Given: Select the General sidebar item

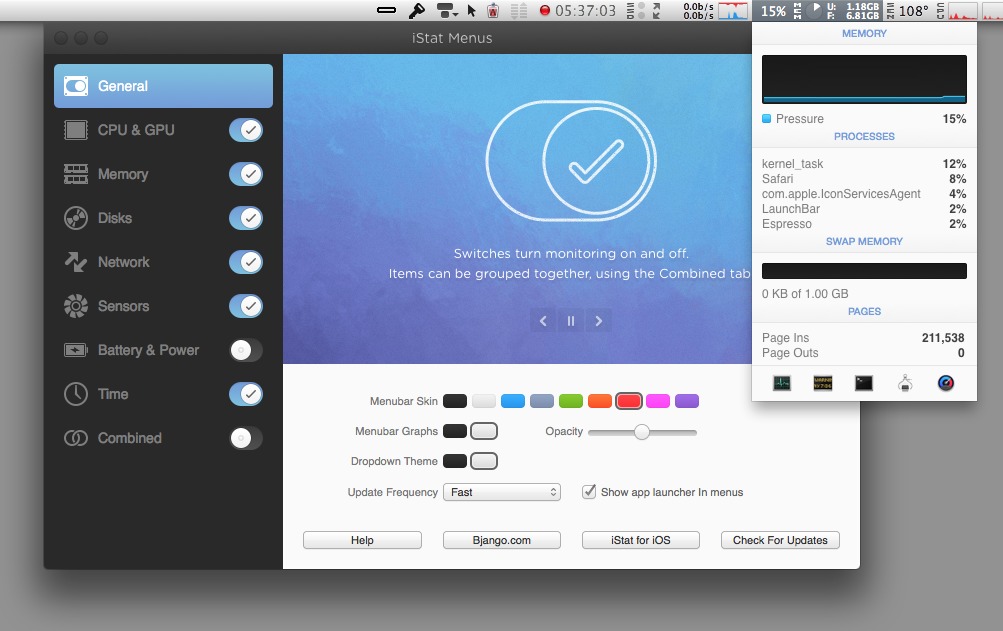Looking at the screenshot, I should coord(163,86).
